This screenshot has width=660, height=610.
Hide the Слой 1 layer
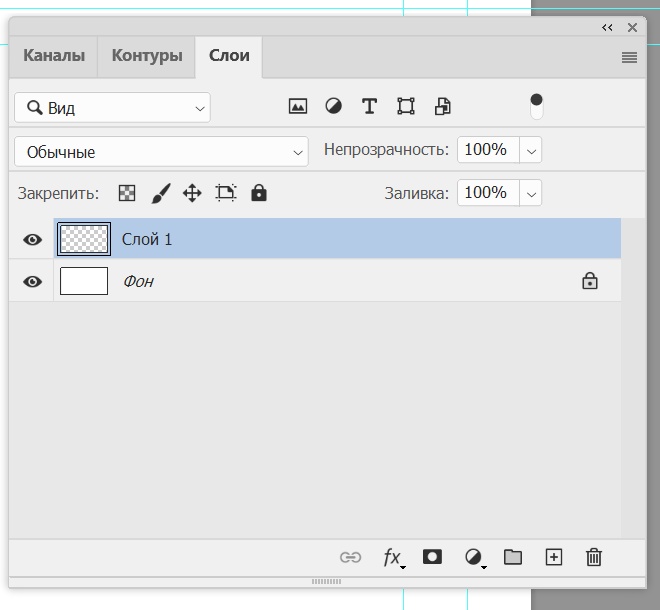pos(33,240)
